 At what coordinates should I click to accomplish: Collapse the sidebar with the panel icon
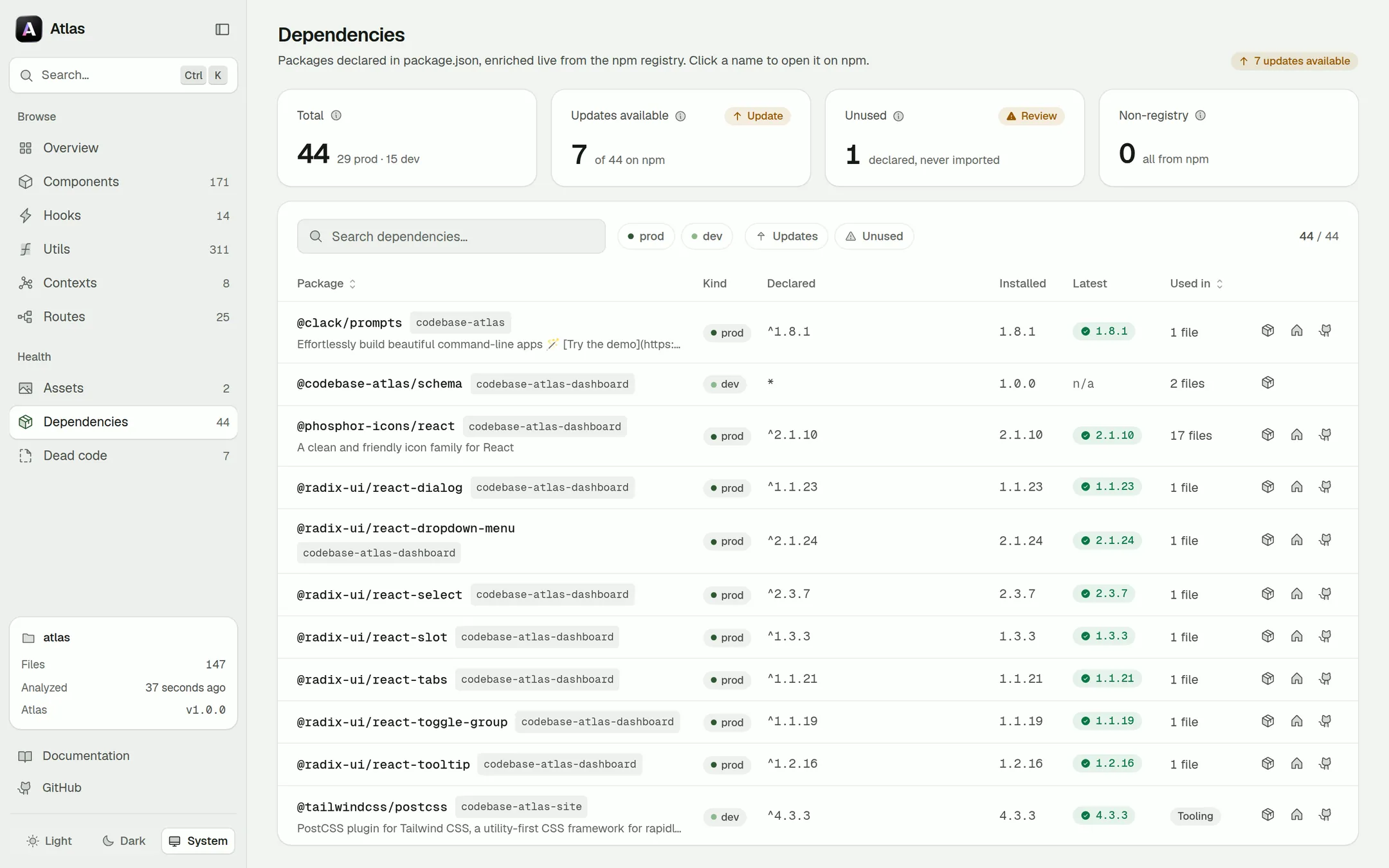[222, 30]
